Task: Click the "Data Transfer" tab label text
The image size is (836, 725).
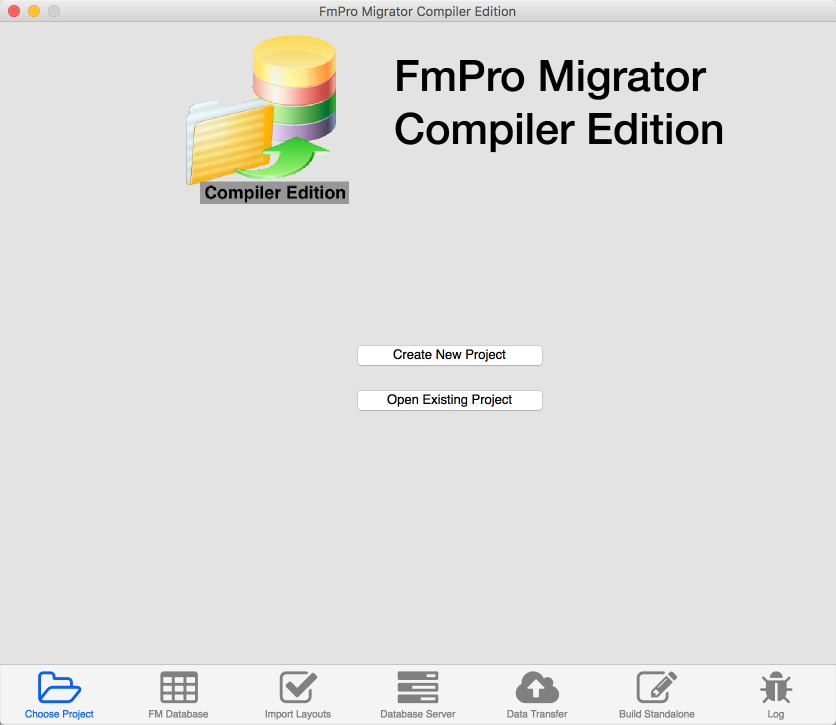Action: pyautogui.click(x=537, y=714)
